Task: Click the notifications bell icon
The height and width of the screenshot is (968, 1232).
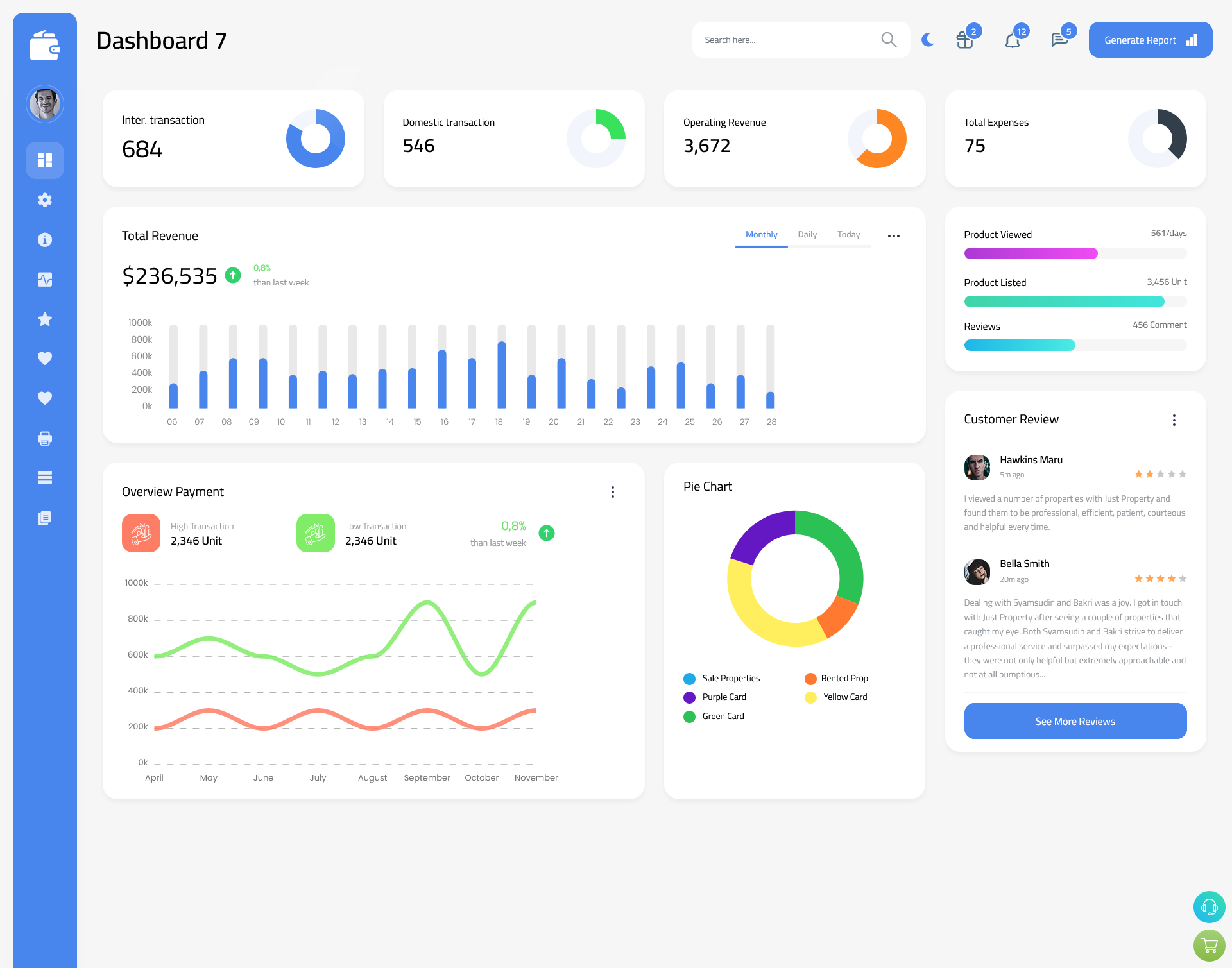Action: point(1013,40)
